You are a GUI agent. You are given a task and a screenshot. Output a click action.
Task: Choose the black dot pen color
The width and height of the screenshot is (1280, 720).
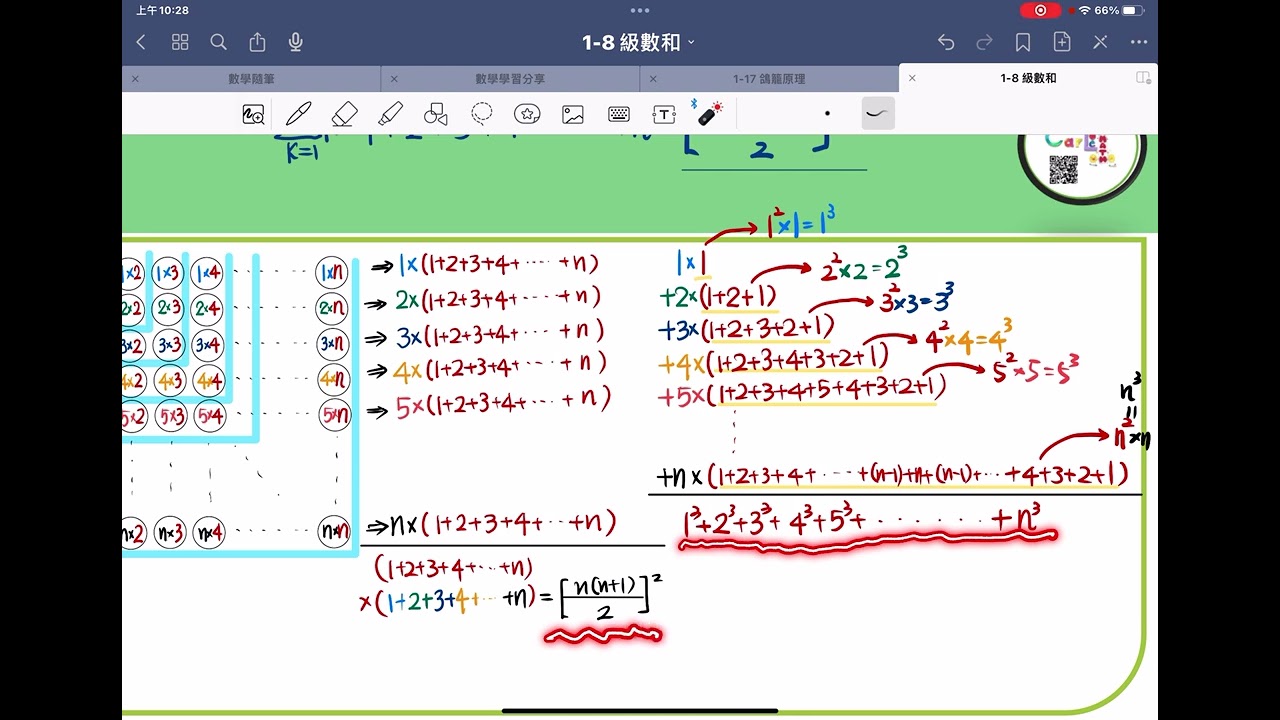pyautogui.click(x=827, y=113)
